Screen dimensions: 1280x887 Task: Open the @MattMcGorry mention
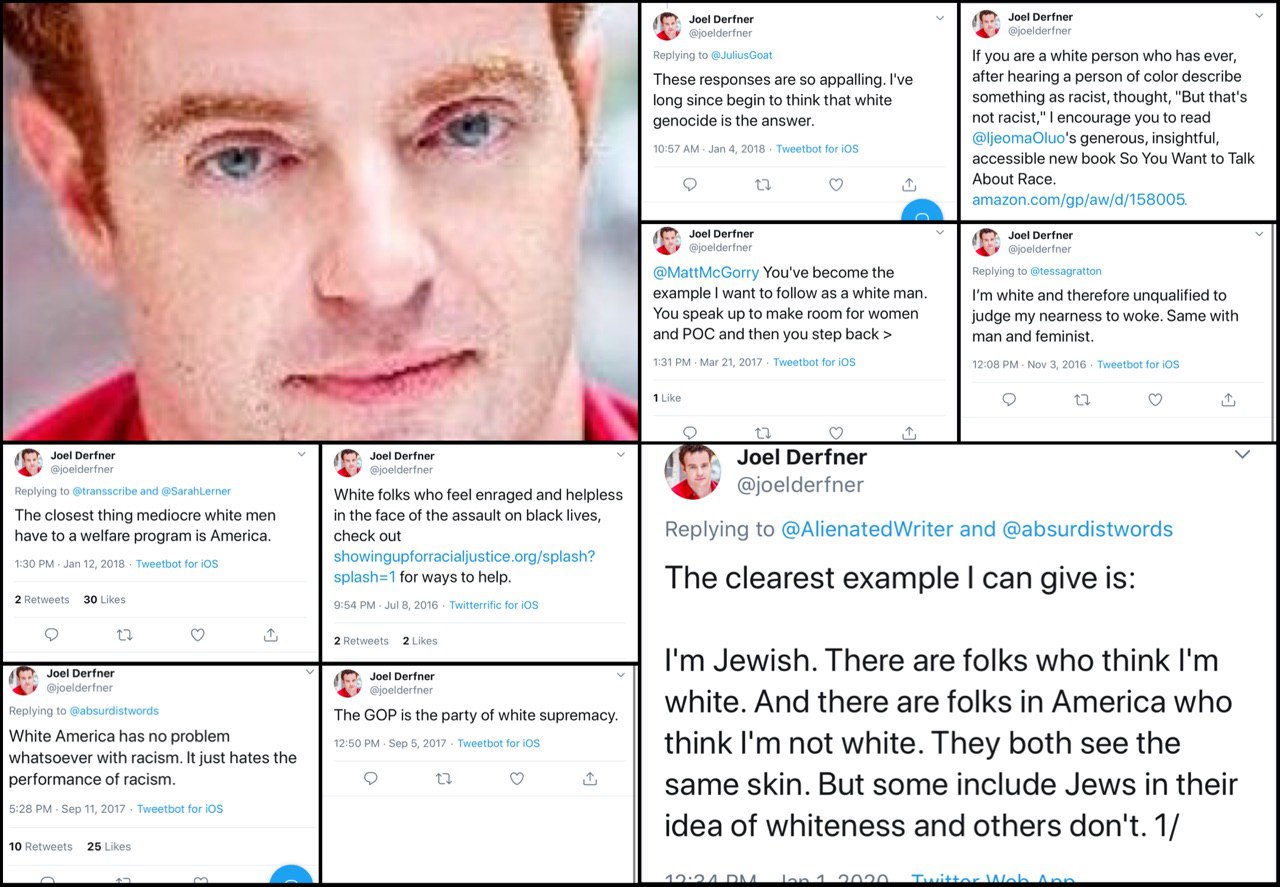(x=706, y=272)
